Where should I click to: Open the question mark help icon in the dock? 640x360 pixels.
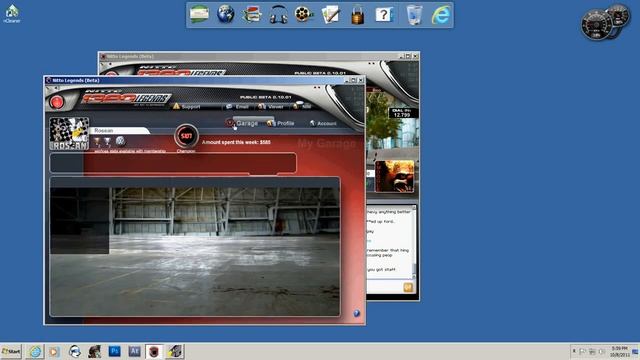[x=384, y=15]
